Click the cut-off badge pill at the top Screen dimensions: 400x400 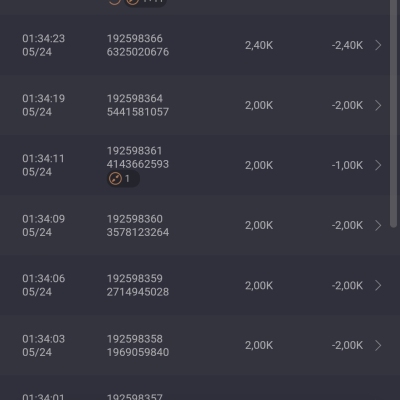coord(146,3)
